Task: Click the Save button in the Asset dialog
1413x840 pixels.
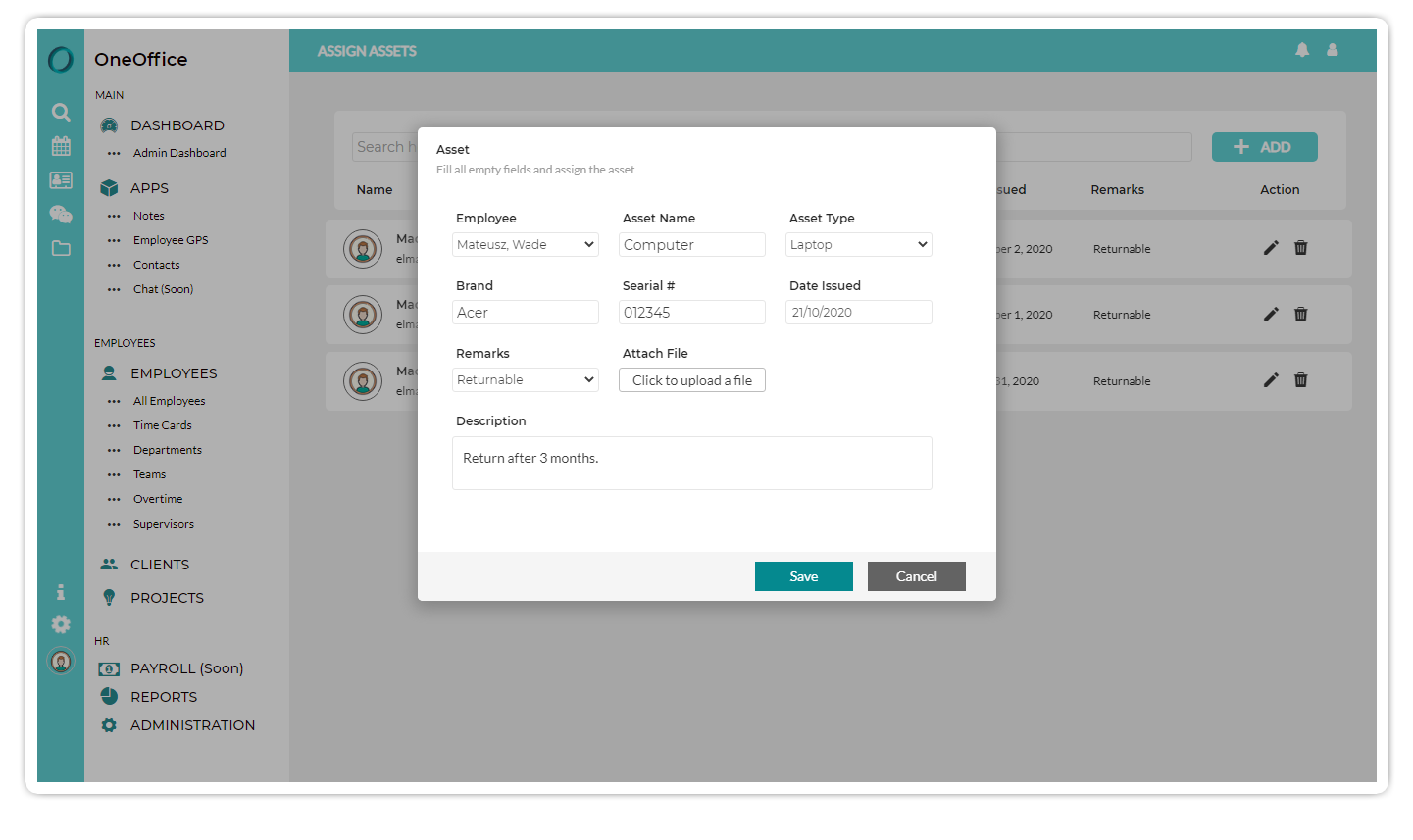Action: [x=804, y=576]
